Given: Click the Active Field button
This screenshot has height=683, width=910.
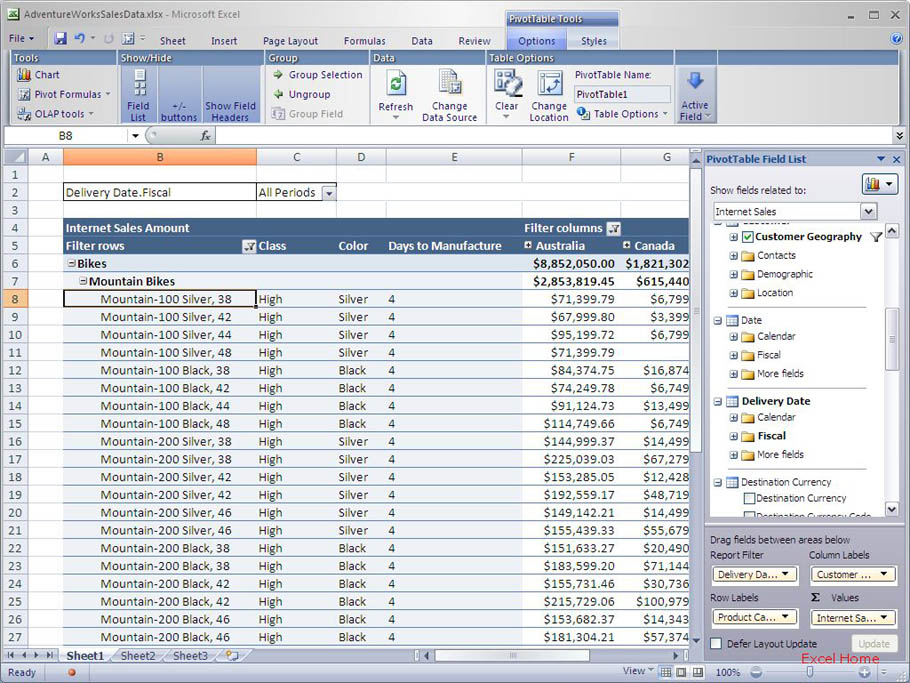Looking at the screenshot, I should (x=695, y=95).
